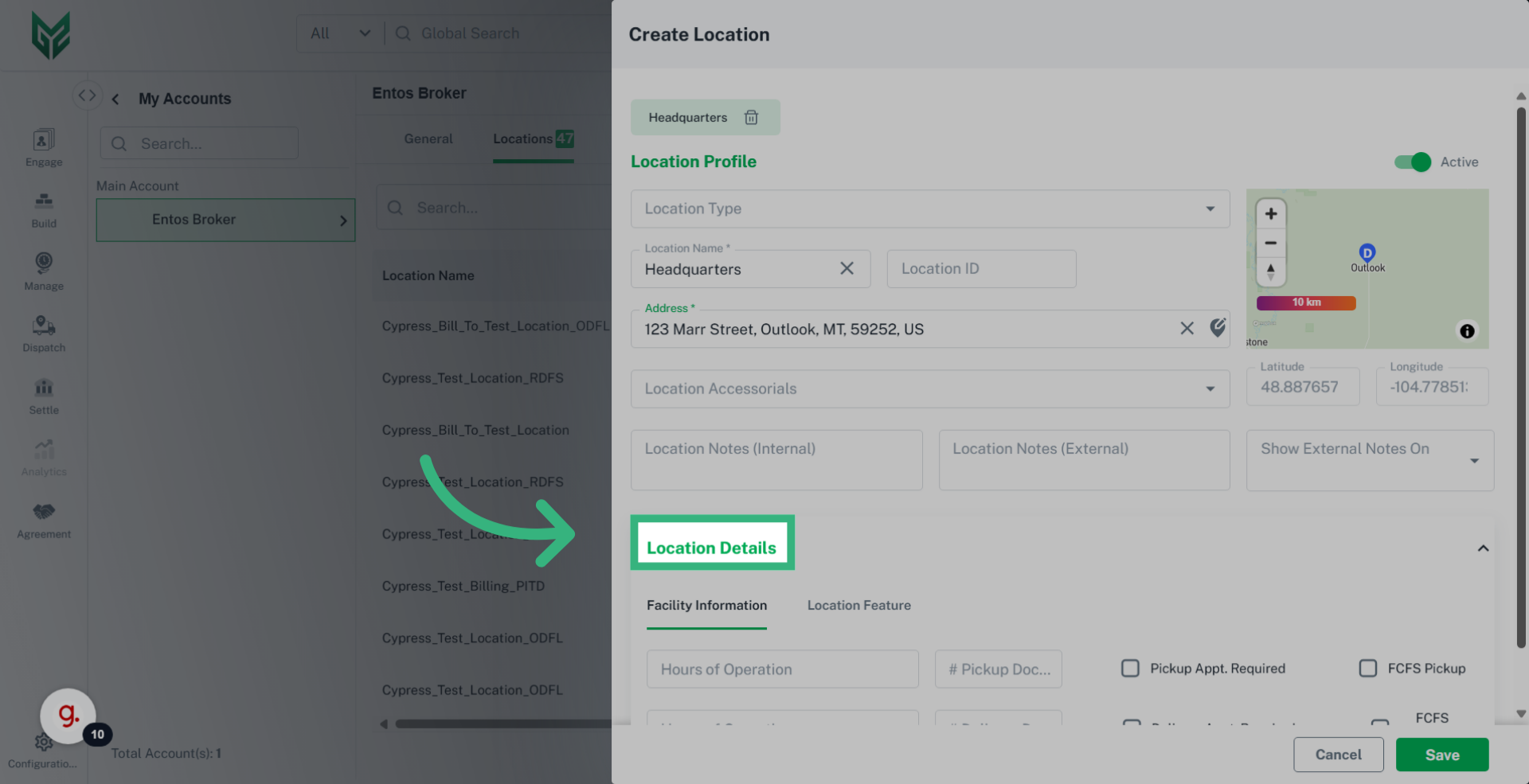Delete the Headquarters chip with trash icon
This screenshot has height=784, width=1529.
tap(751, 118)
